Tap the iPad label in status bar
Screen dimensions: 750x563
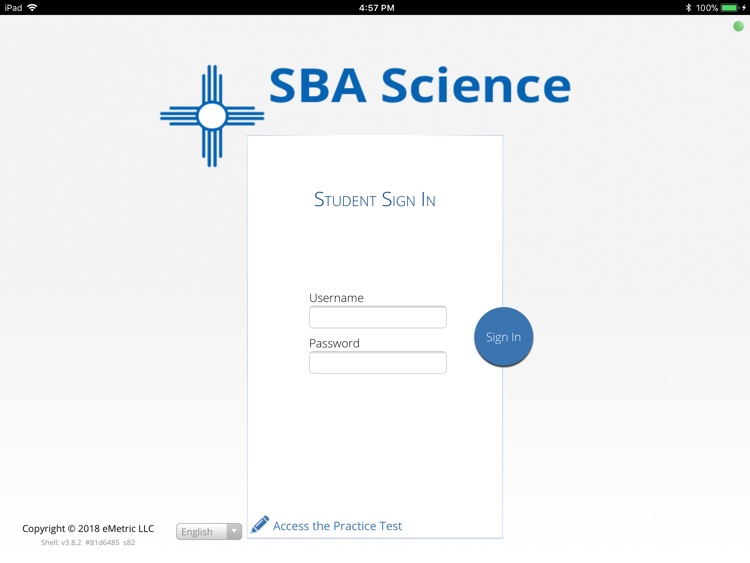click(x=13, y=7)
